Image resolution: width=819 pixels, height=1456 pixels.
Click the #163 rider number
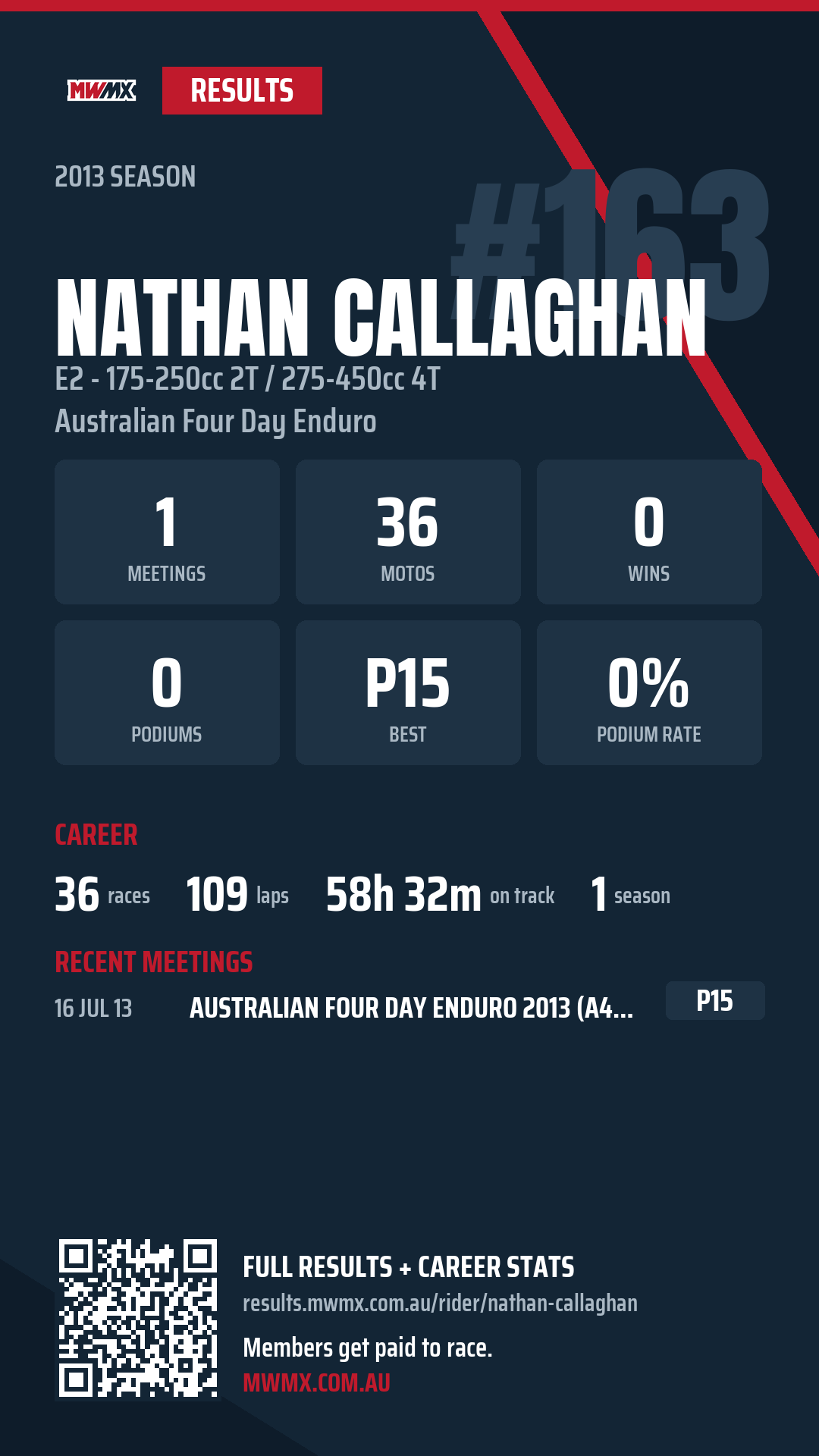coord(610,243)
